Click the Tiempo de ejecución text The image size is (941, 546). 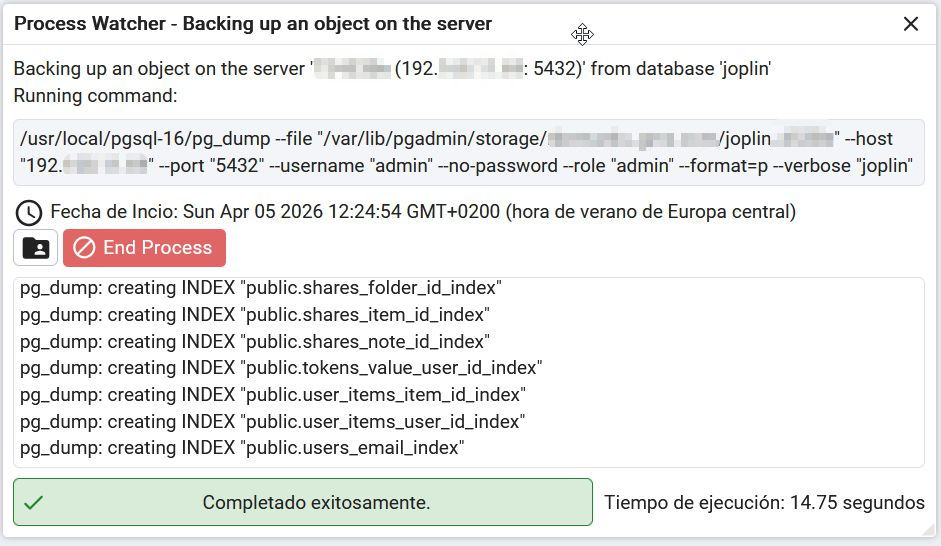[764, 502]
